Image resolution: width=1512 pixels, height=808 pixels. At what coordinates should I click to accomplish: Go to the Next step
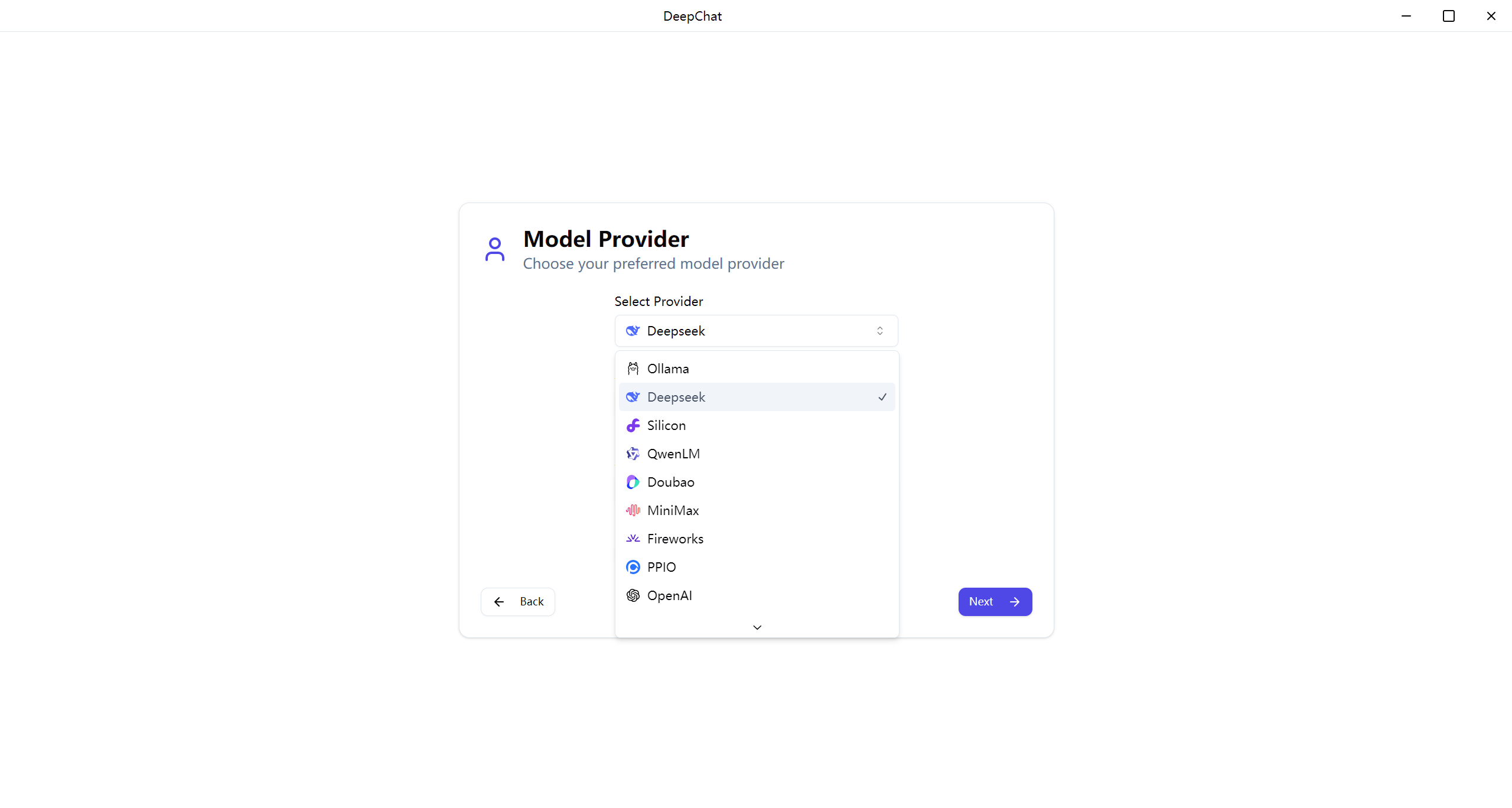point(995,601)
